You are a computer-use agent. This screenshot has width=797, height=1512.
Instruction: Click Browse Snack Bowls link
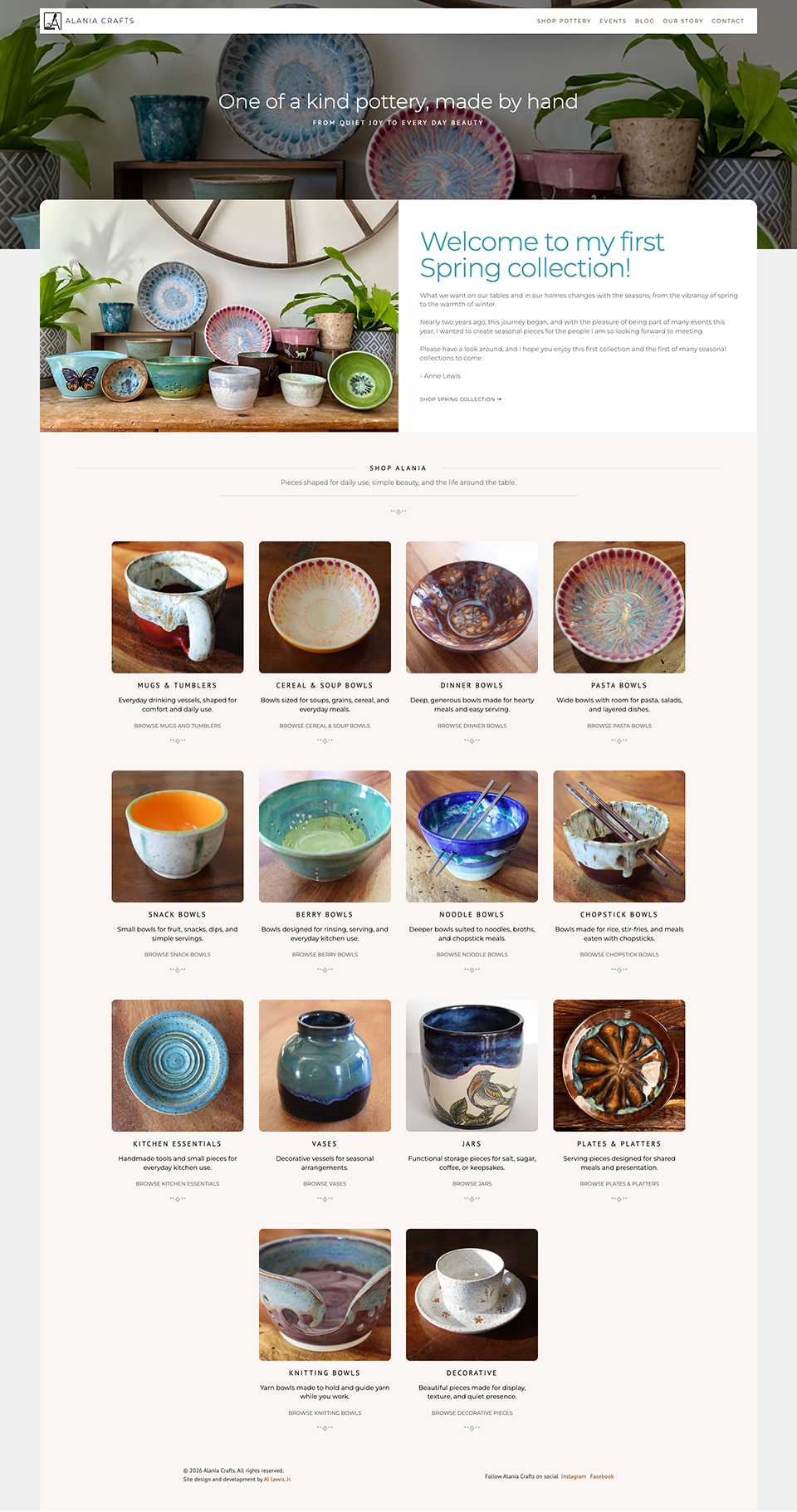178,955
